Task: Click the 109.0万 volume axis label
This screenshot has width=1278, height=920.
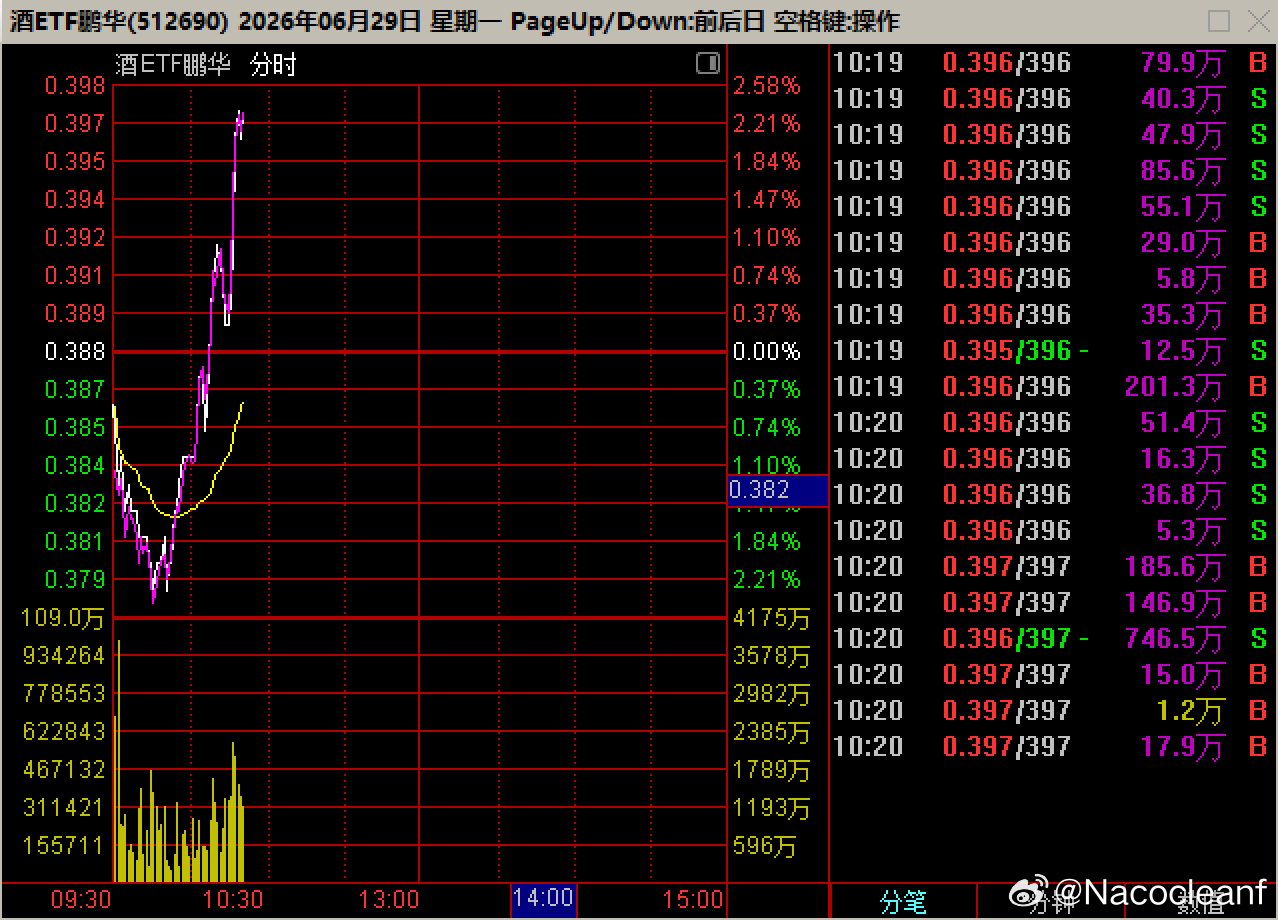Action: tap(62, 618)
